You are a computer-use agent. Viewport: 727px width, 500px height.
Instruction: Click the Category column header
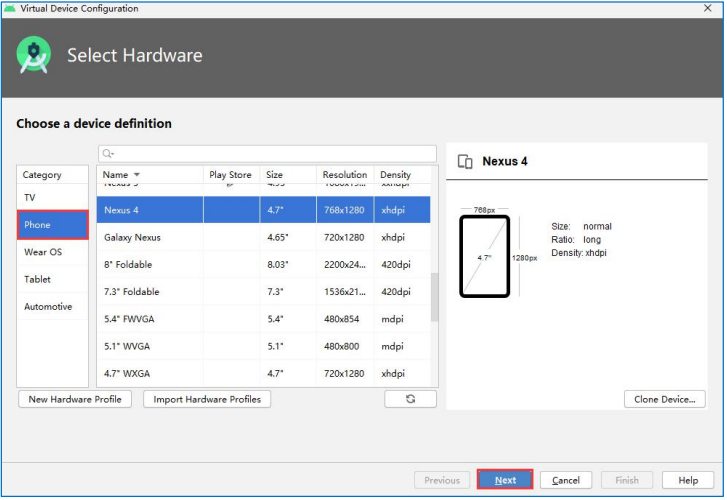(53, 175)
